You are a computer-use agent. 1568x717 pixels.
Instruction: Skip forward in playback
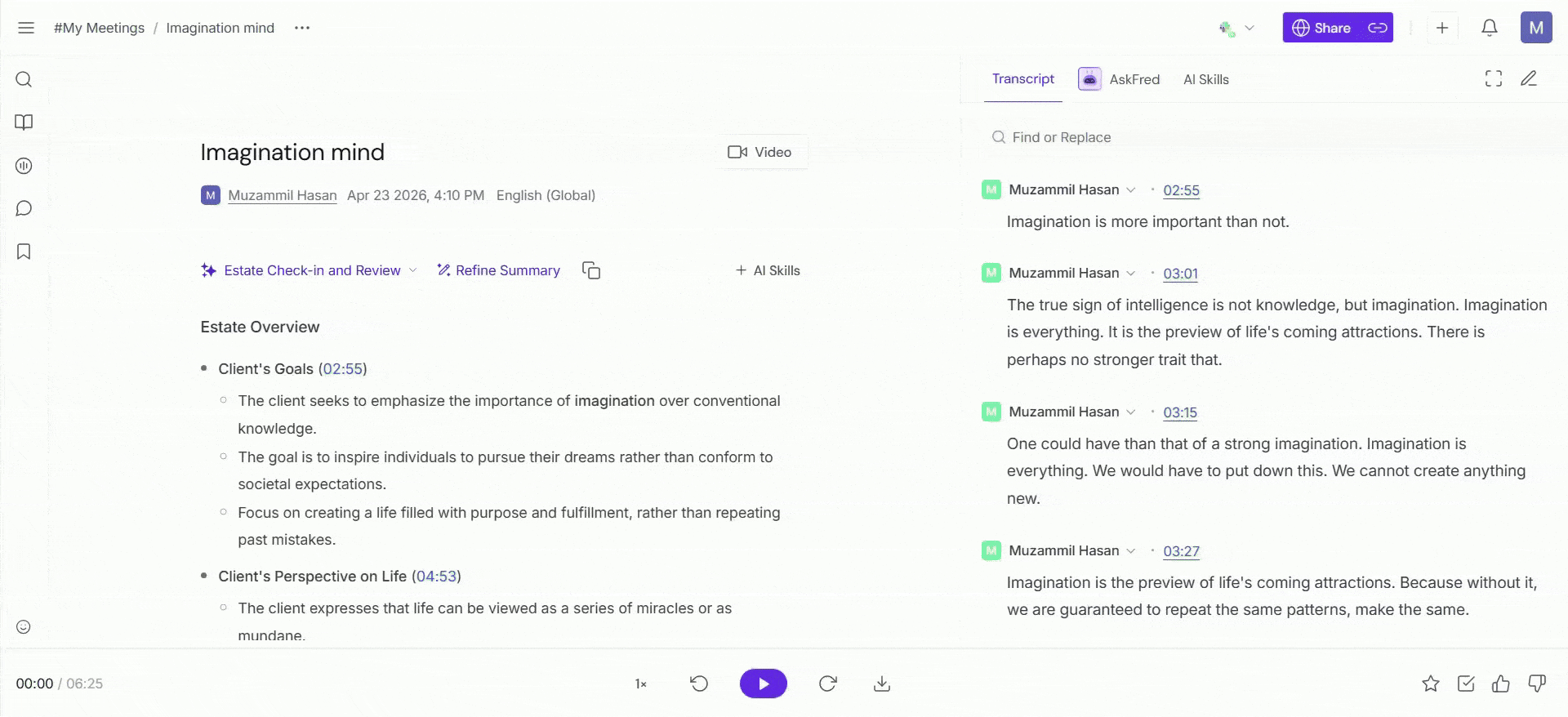point(828,684)
